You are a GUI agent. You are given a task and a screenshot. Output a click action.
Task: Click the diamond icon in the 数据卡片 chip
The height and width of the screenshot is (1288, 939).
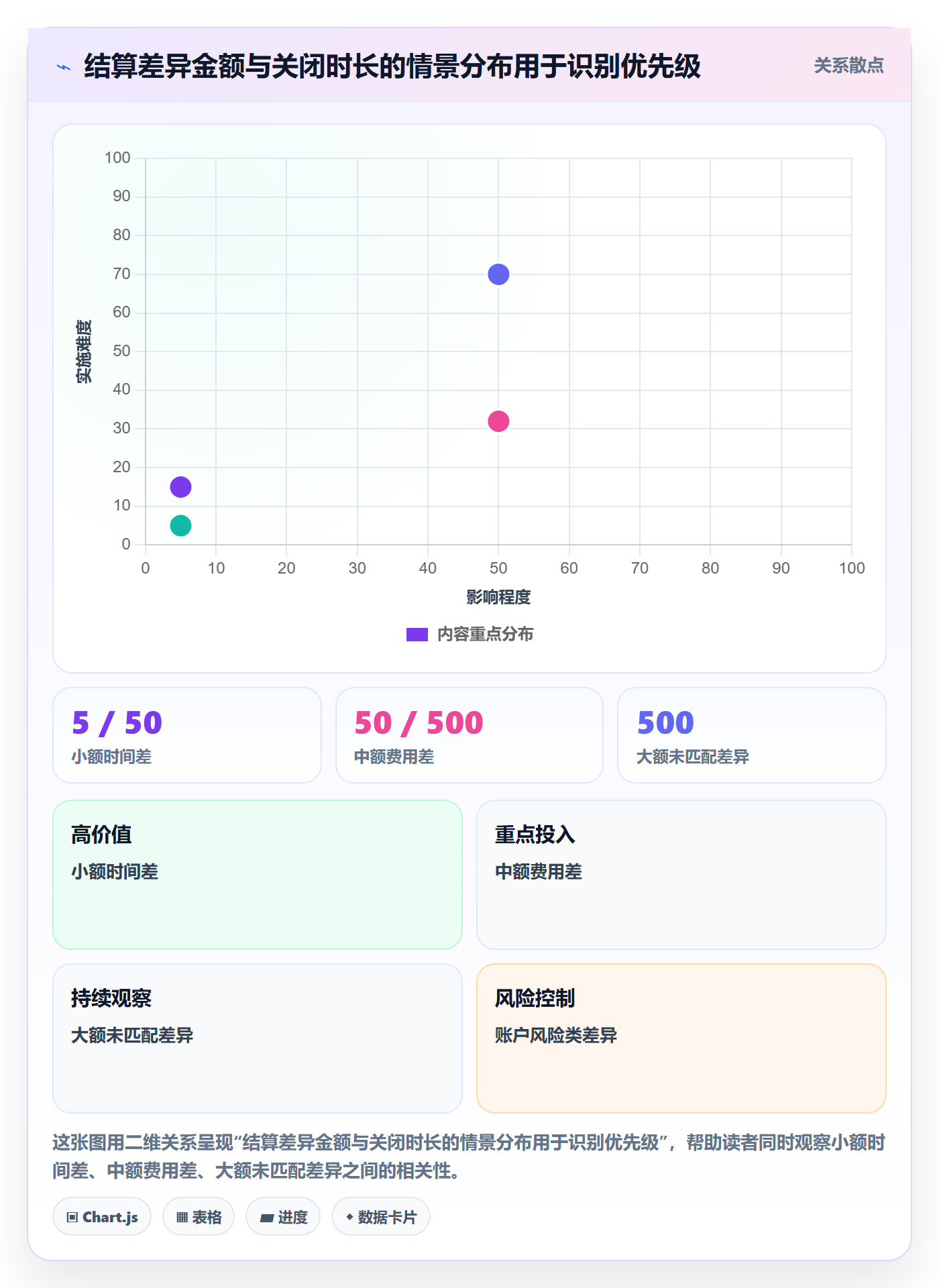click(349, 1217)
